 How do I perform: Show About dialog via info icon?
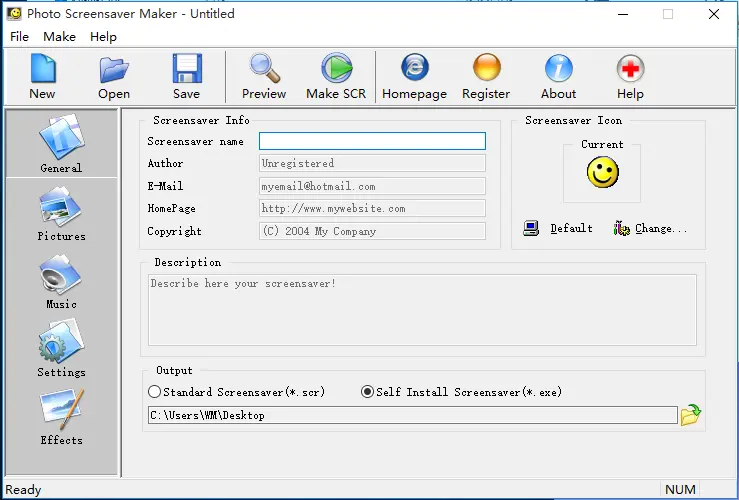(558, 68)
